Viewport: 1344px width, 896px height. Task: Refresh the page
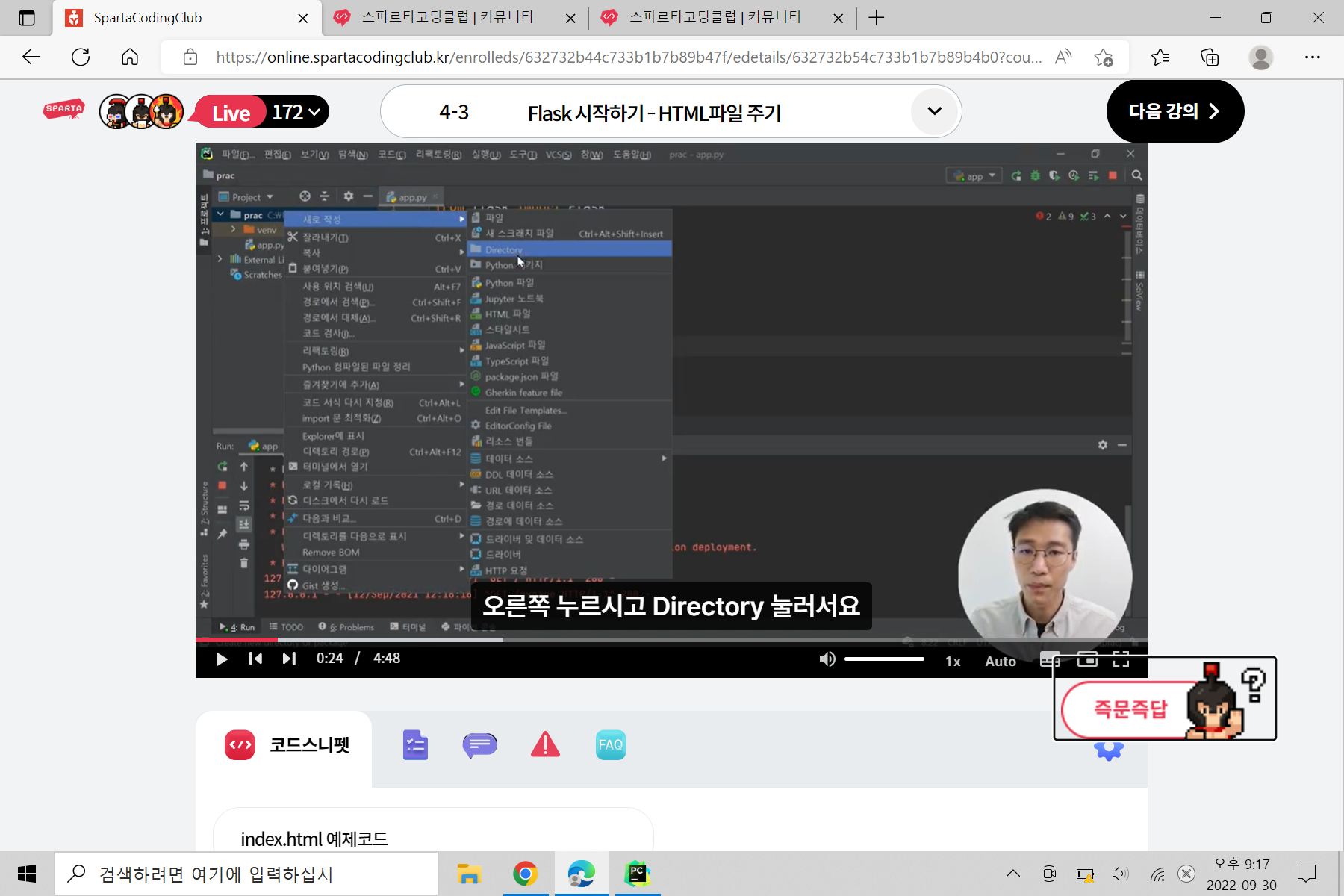coord(81,57)
